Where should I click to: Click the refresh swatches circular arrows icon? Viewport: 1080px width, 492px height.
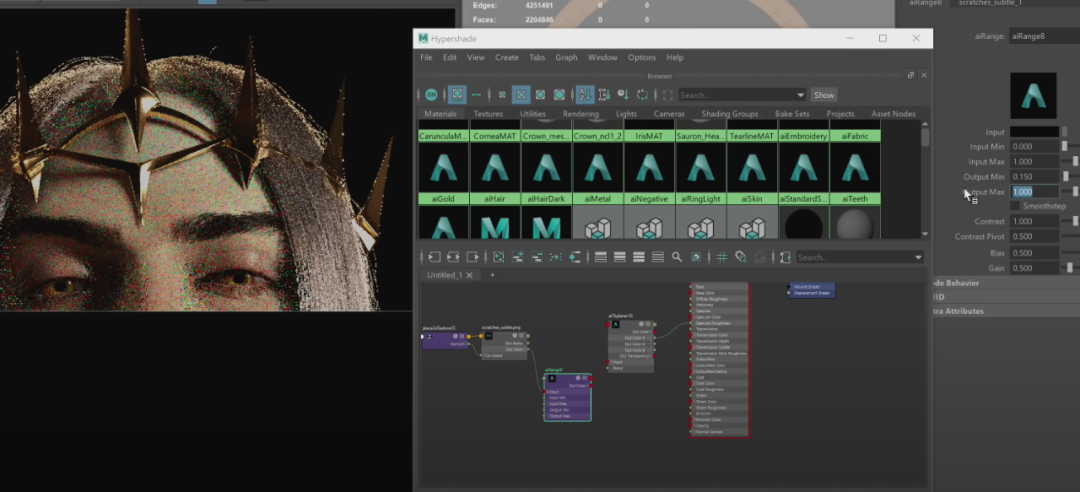click(x=643, y=95)
